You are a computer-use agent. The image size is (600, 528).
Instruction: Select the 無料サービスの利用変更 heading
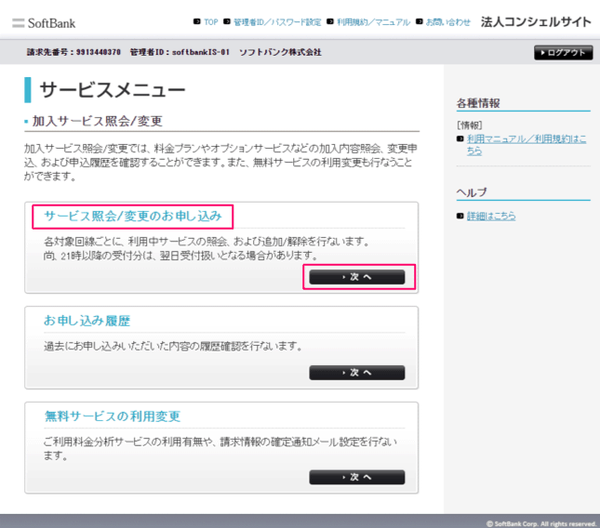(112, 416)
